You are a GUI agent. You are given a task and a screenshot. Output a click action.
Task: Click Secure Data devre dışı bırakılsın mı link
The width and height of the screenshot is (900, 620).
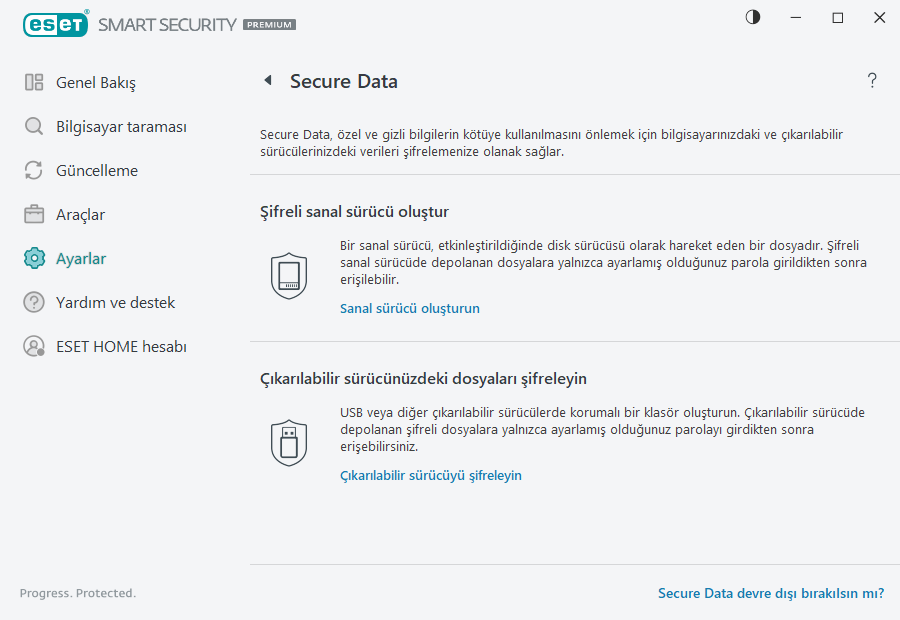771,593
